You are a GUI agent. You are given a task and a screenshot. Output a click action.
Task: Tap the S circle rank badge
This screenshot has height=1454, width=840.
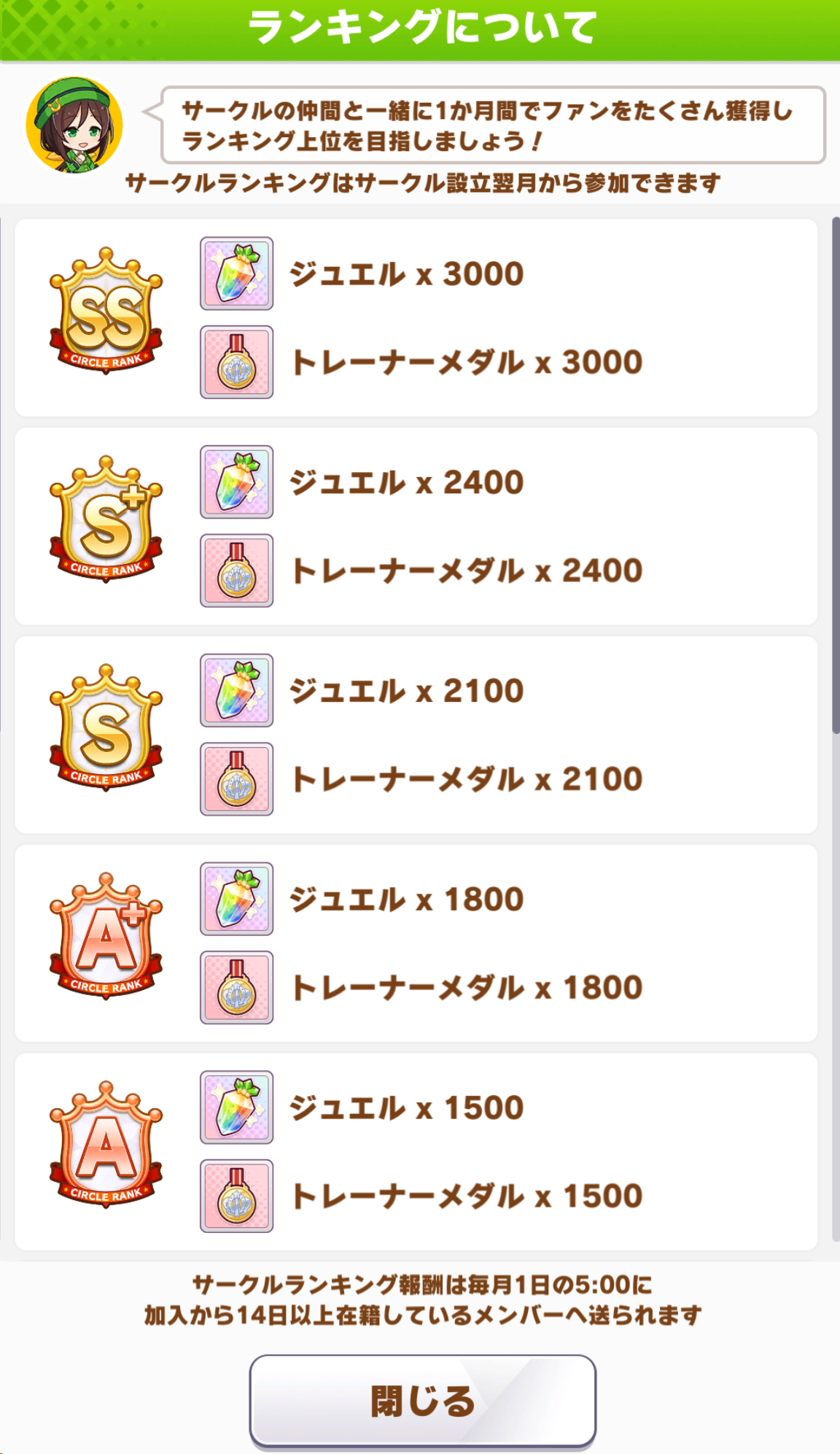106,727
